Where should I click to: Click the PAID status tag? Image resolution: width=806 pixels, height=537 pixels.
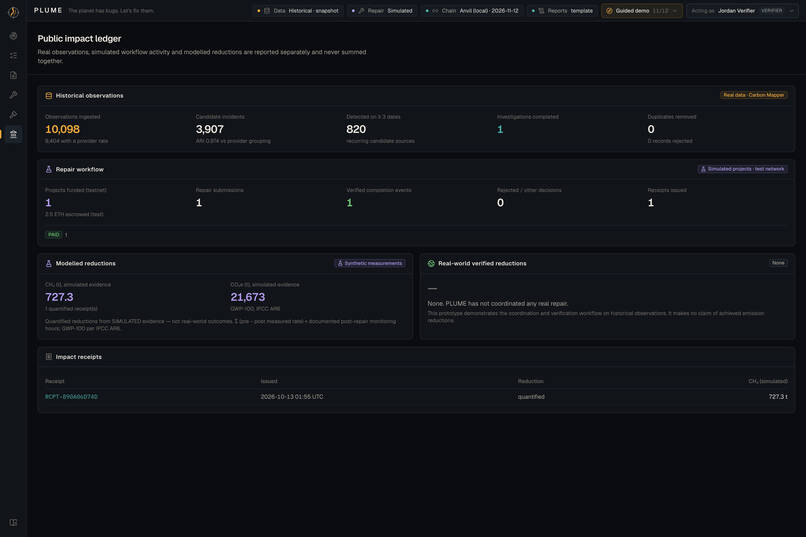tap(53, 235)
